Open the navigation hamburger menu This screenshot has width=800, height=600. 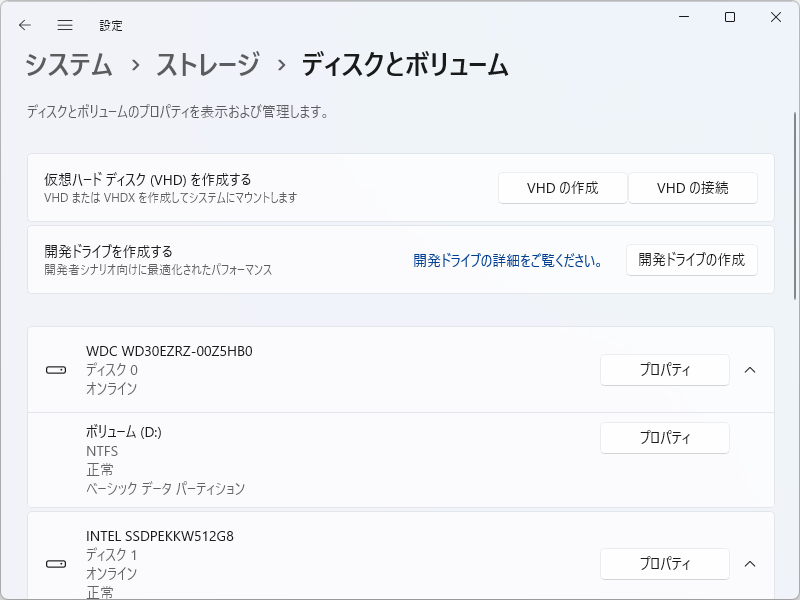pyautogui.click(x=64, y=25)
